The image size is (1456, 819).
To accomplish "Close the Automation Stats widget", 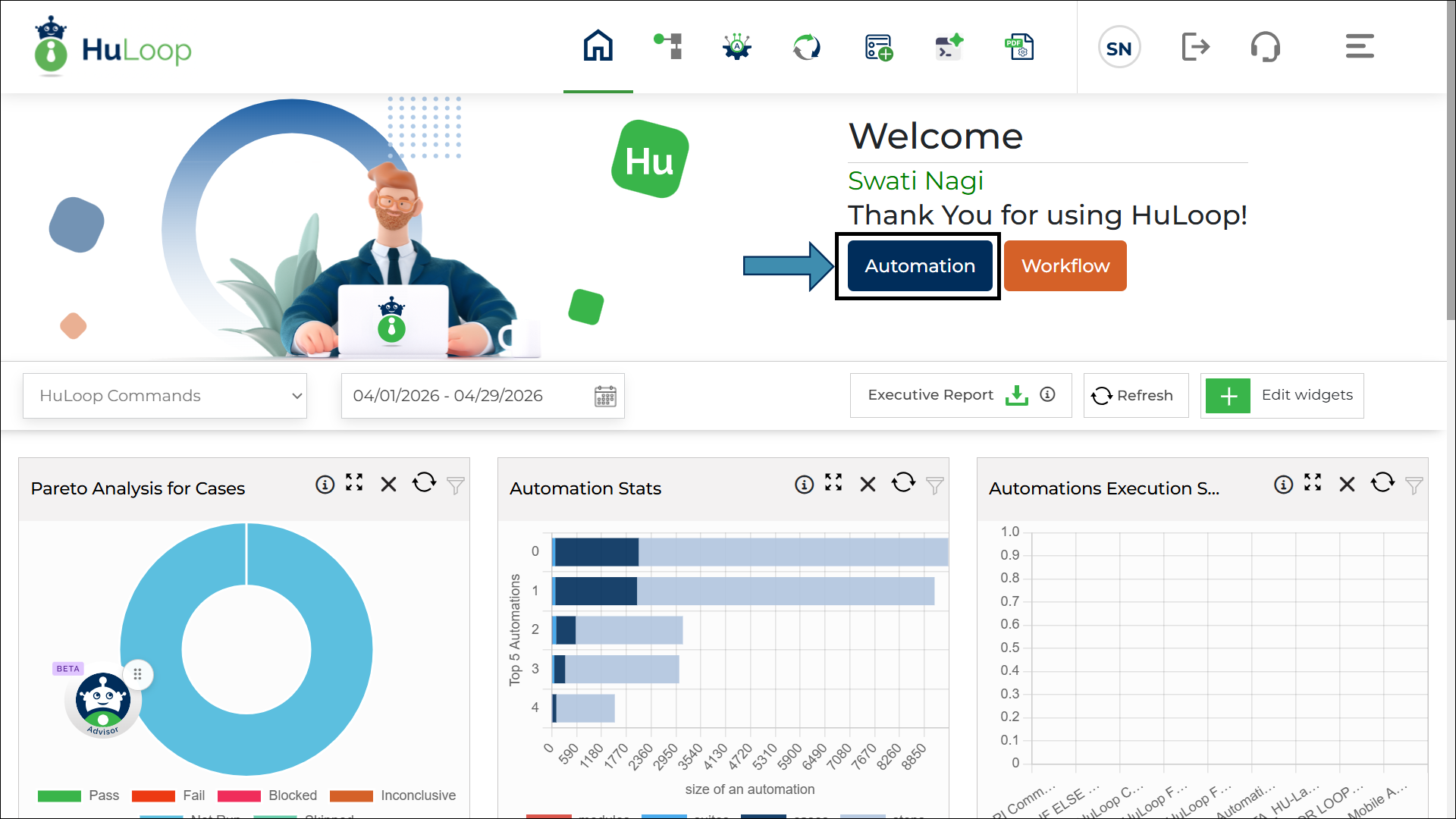I will pos(868,485).
